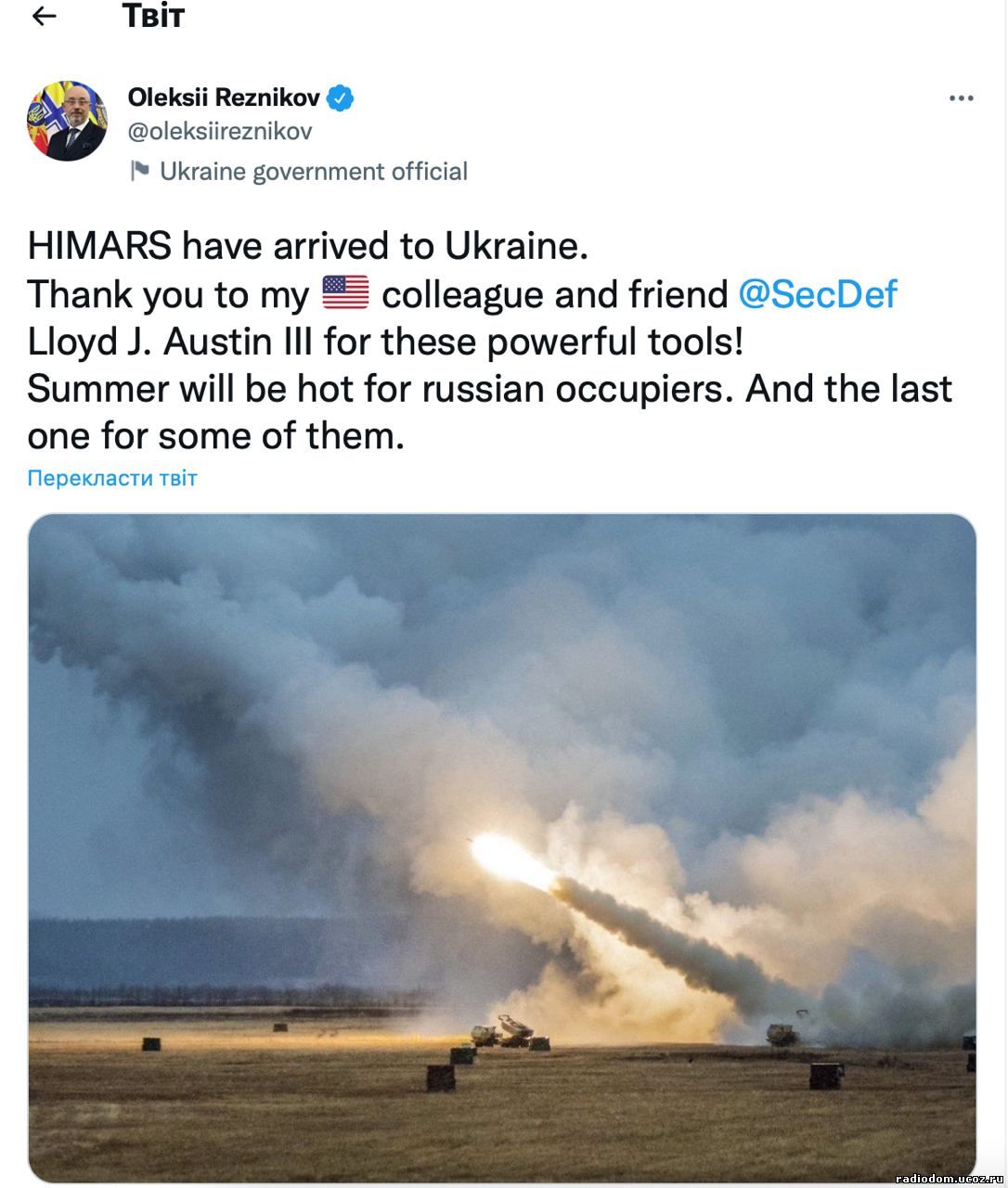Click Перекласти твіт to translate the tweet

[112, 478]
